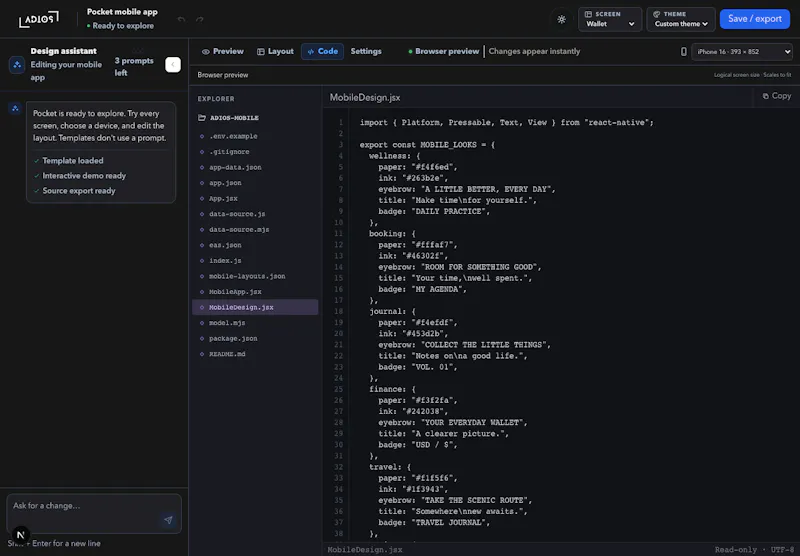The width and height of the screenshot is (800, 556).
Task: Open .env.example in the explorer
Action: 255,136
